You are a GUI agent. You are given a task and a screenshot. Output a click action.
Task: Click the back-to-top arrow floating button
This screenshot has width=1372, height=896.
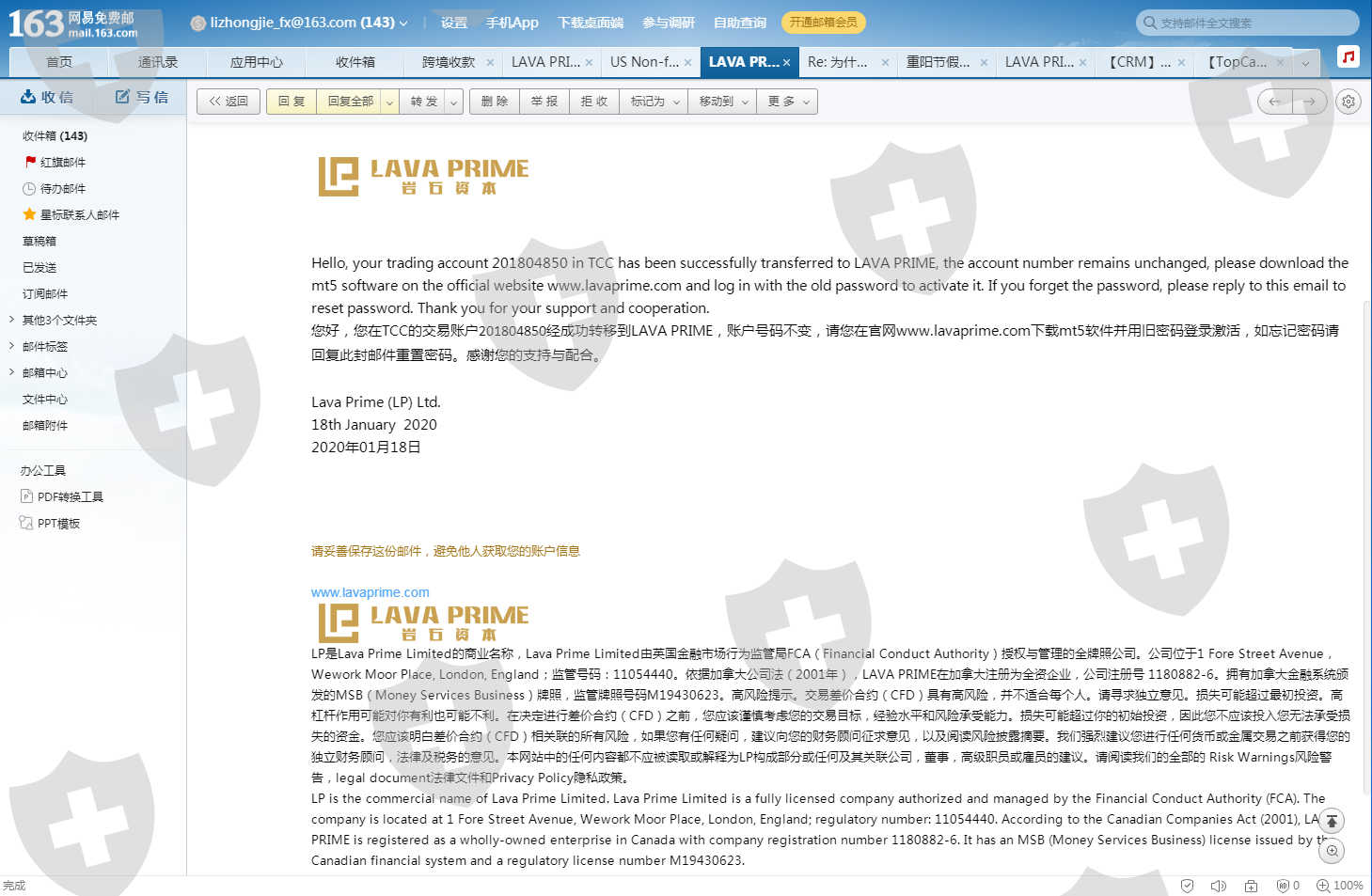(x=1332, y=821)
